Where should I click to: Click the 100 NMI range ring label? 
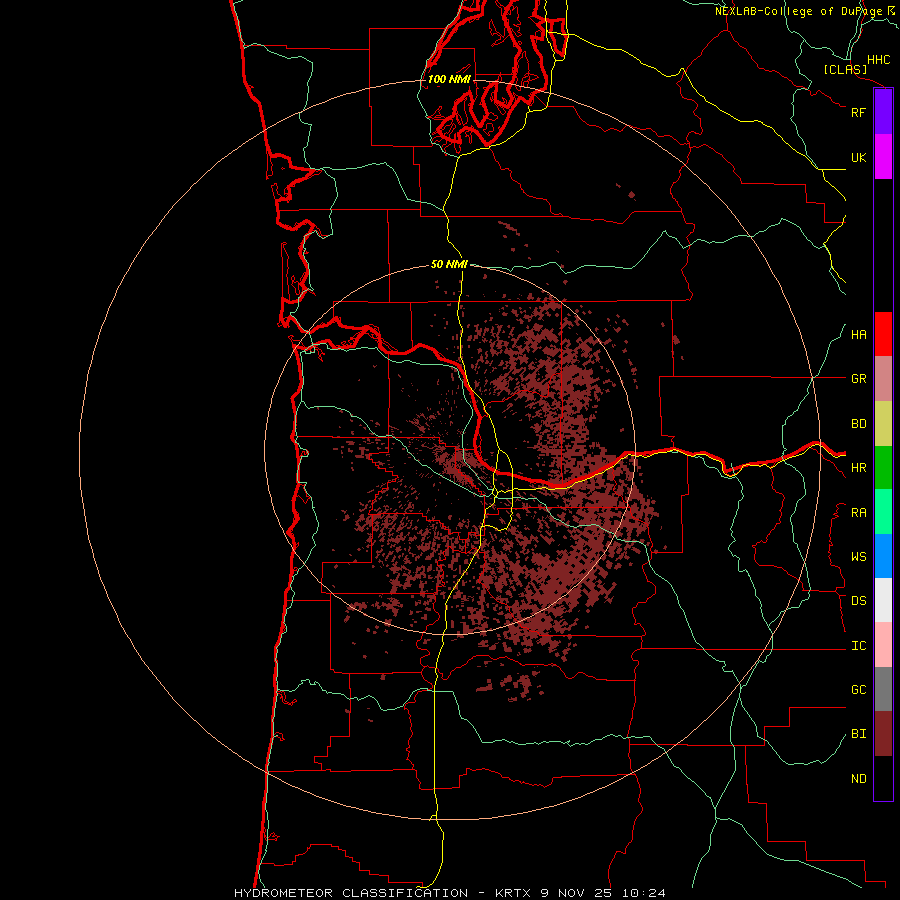(449, 79)
